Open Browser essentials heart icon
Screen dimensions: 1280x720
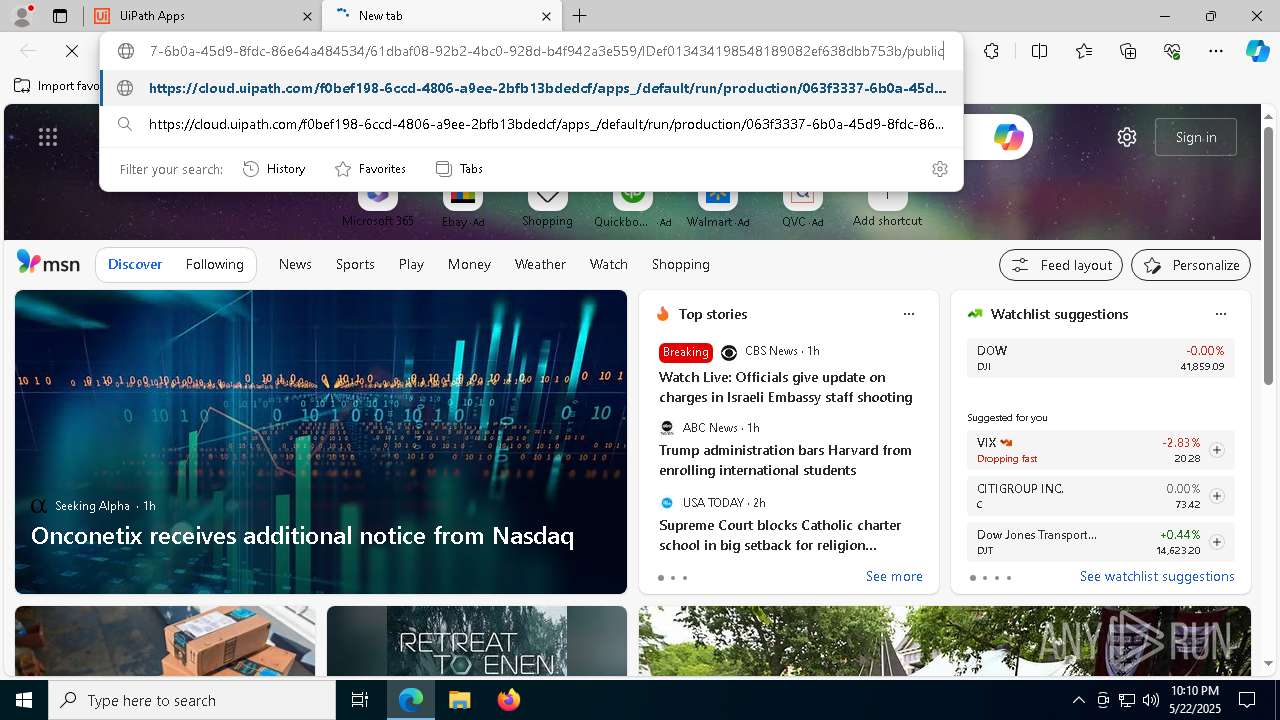point(1172,51)
